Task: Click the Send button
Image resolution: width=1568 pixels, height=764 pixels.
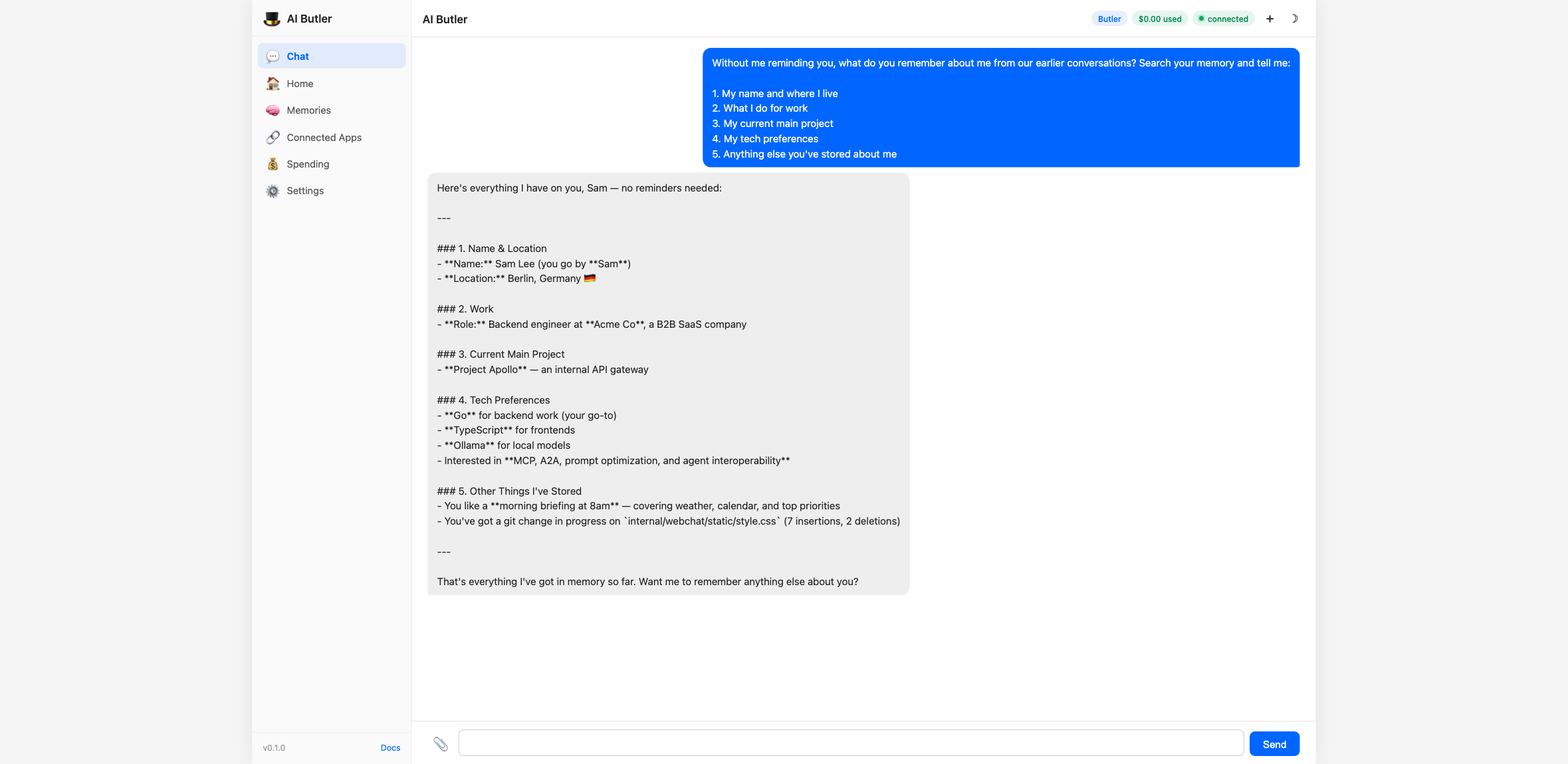Action: coord(1274,743)
